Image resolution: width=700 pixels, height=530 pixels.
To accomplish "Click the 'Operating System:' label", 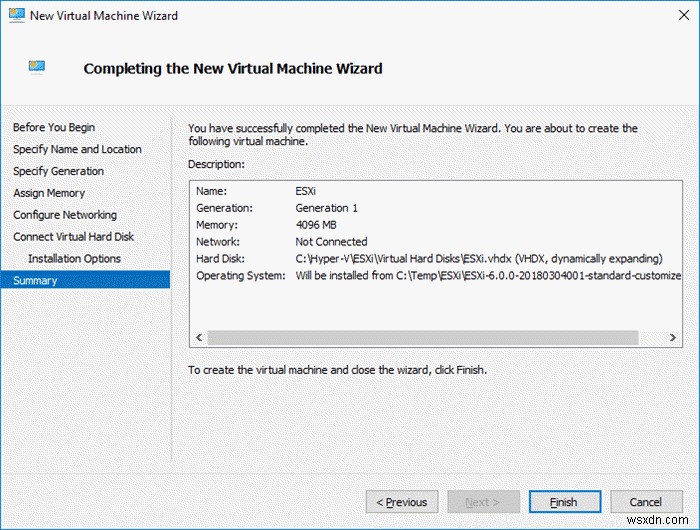I will tap(241, 276).
